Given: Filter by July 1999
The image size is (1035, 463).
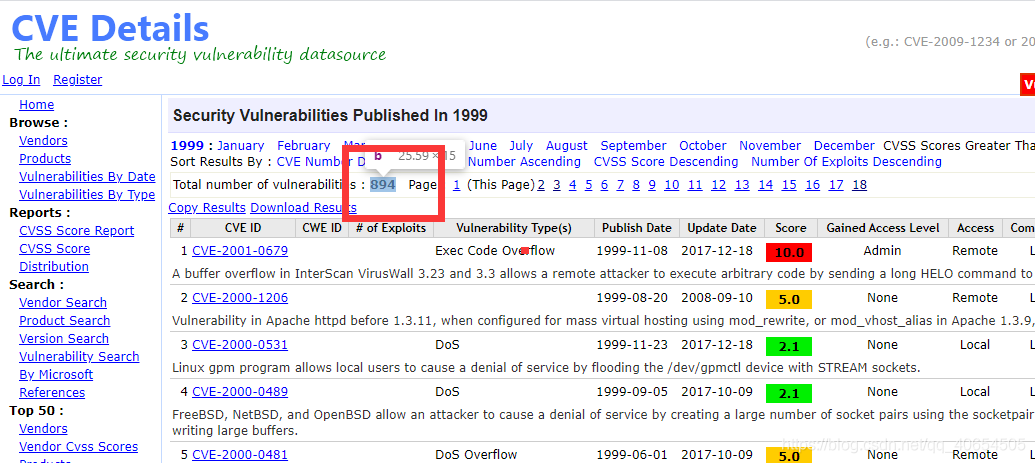Looking at the screenshot, I should 521,145.
